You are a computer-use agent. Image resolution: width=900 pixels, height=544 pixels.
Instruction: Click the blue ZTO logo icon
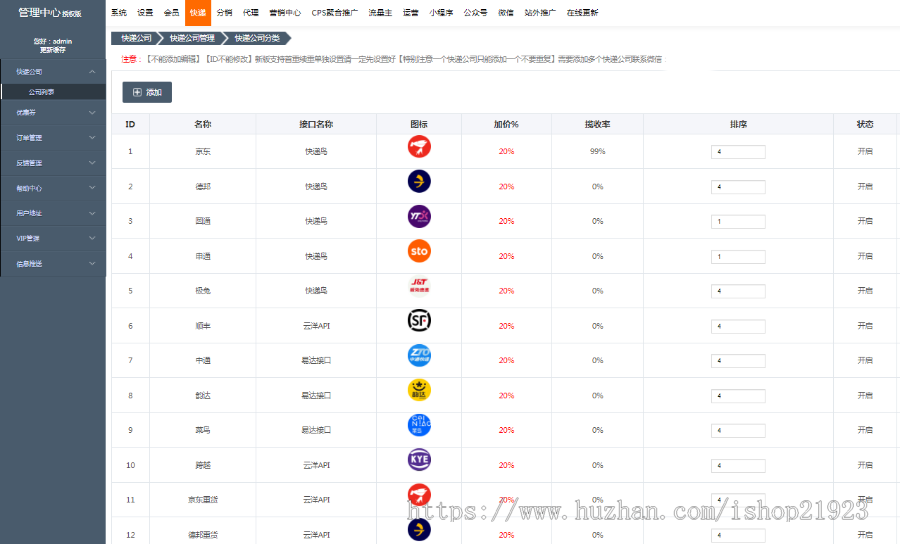tap(419, 356)
